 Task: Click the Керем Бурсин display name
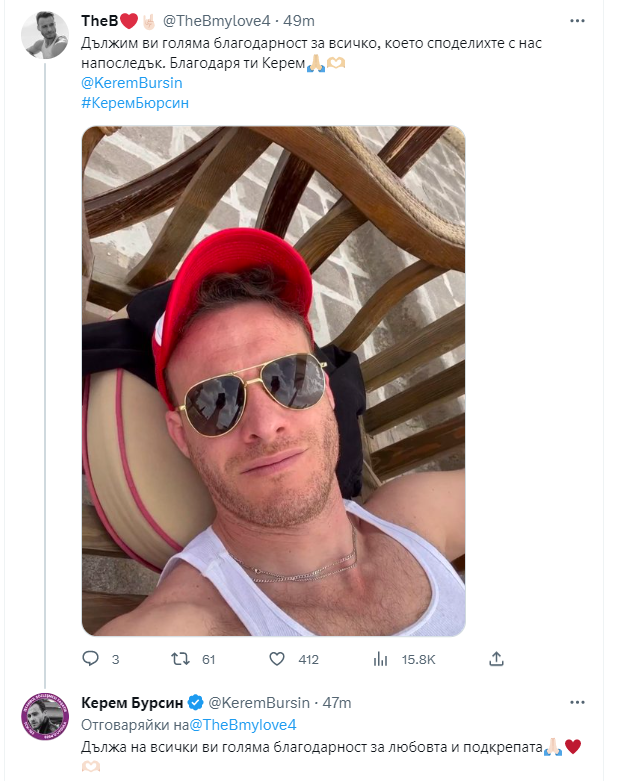coord(134,704)
